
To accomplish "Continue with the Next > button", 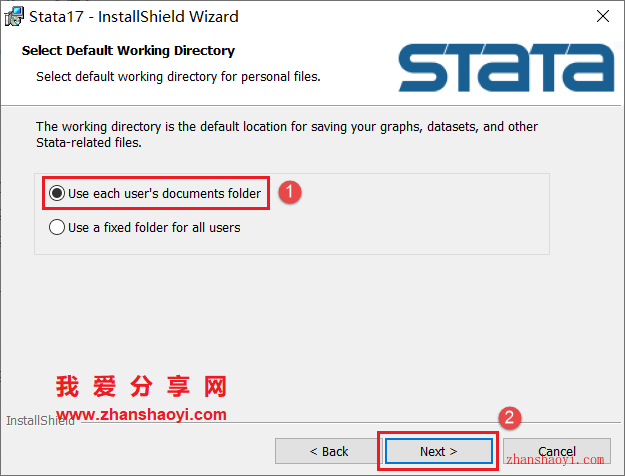I will click(x=438, y=451).
